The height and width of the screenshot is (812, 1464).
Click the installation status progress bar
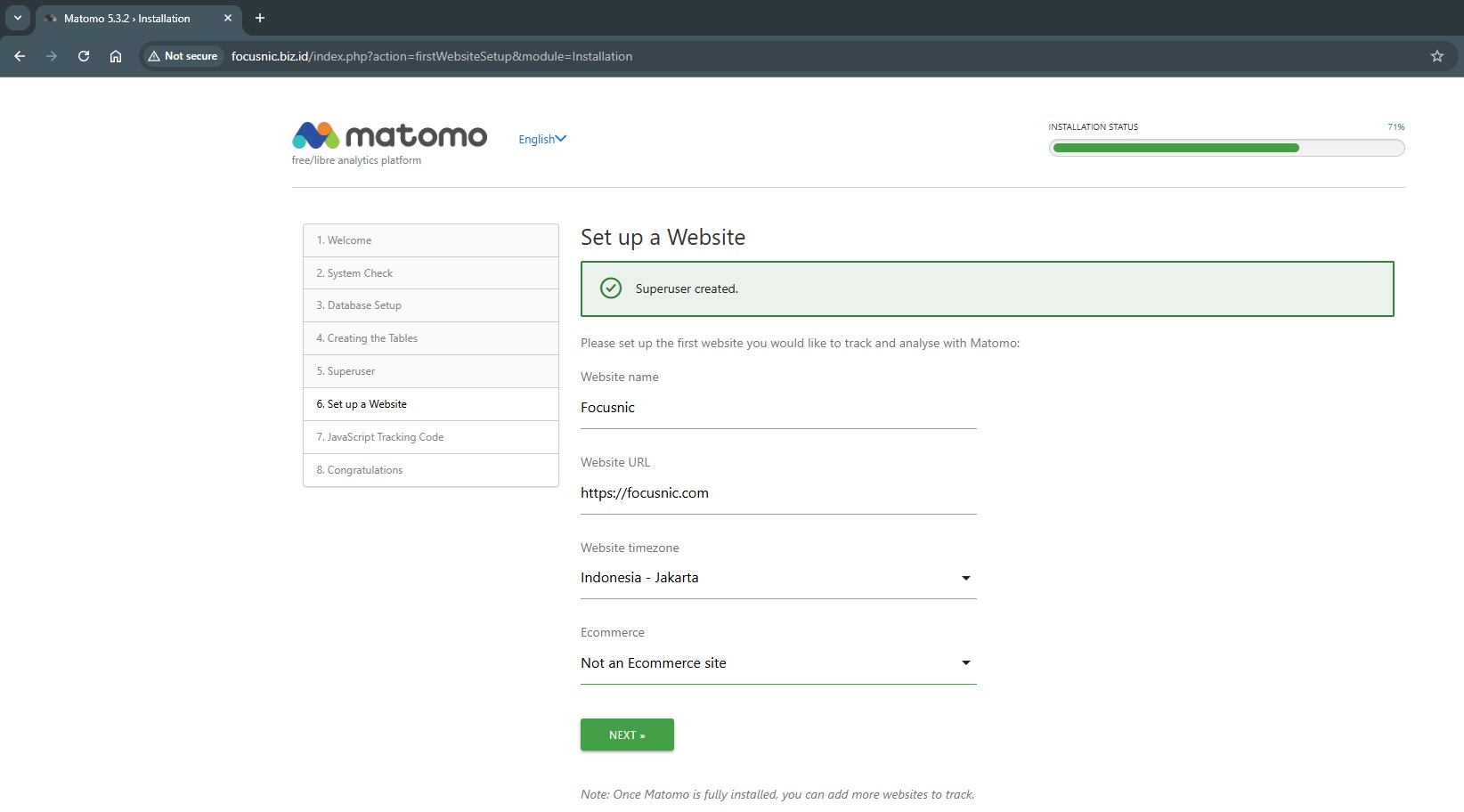[x=1226, y=148]
